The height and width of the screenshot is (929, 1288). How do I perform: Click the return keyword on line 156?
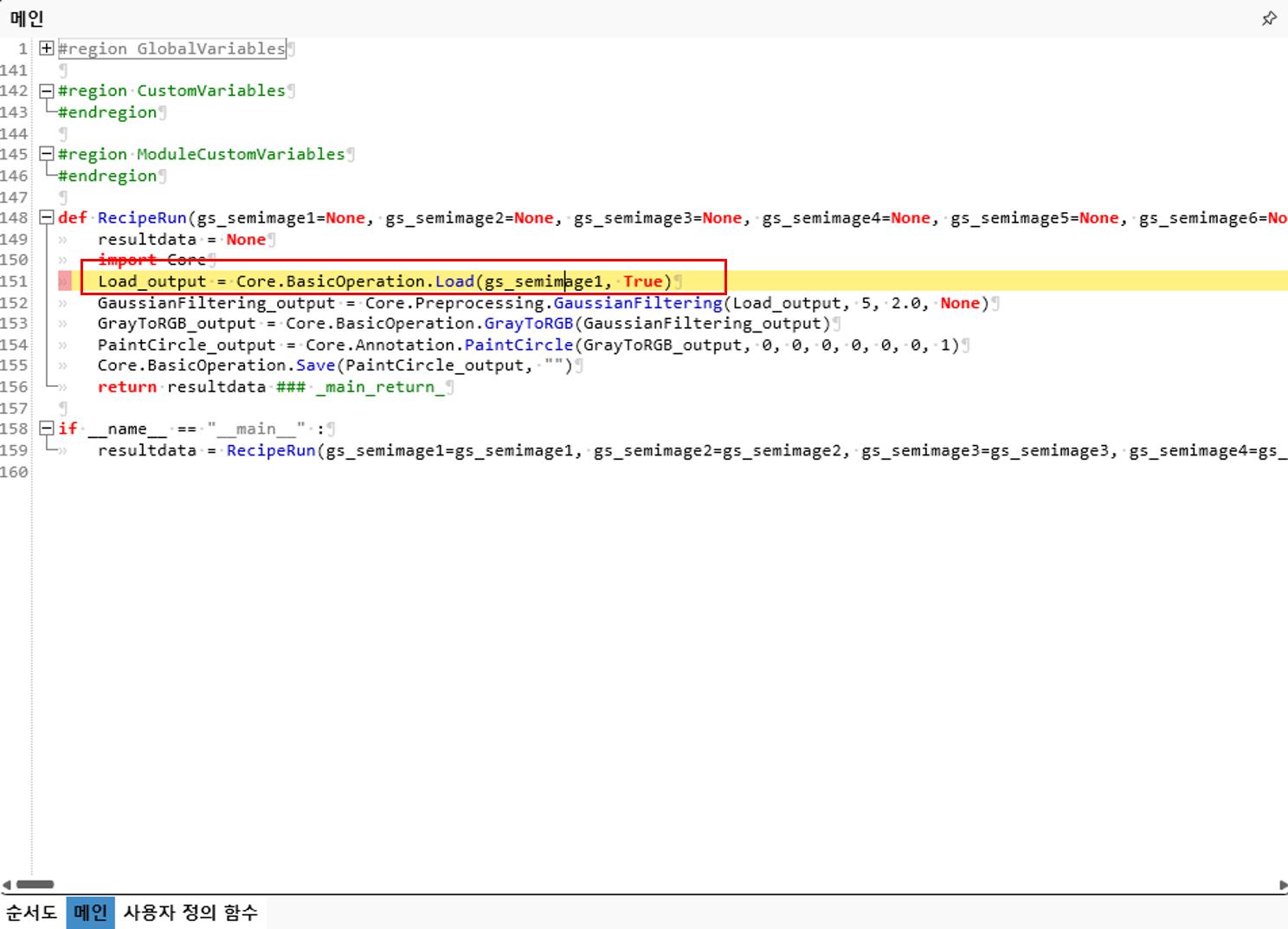[x=126, y=387]
